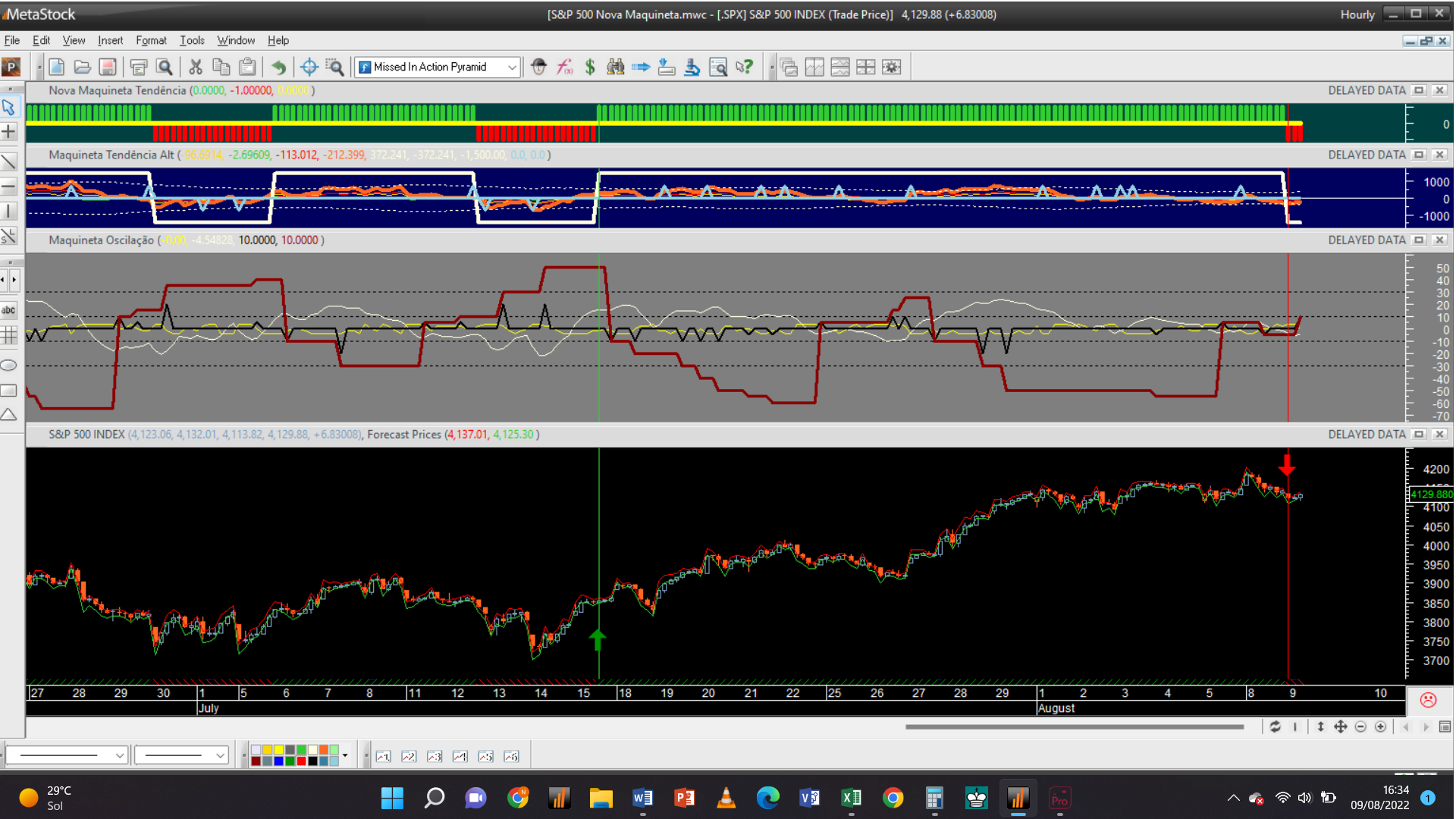
Task: Click the green dollar sign icon
Action: point(590,67)
